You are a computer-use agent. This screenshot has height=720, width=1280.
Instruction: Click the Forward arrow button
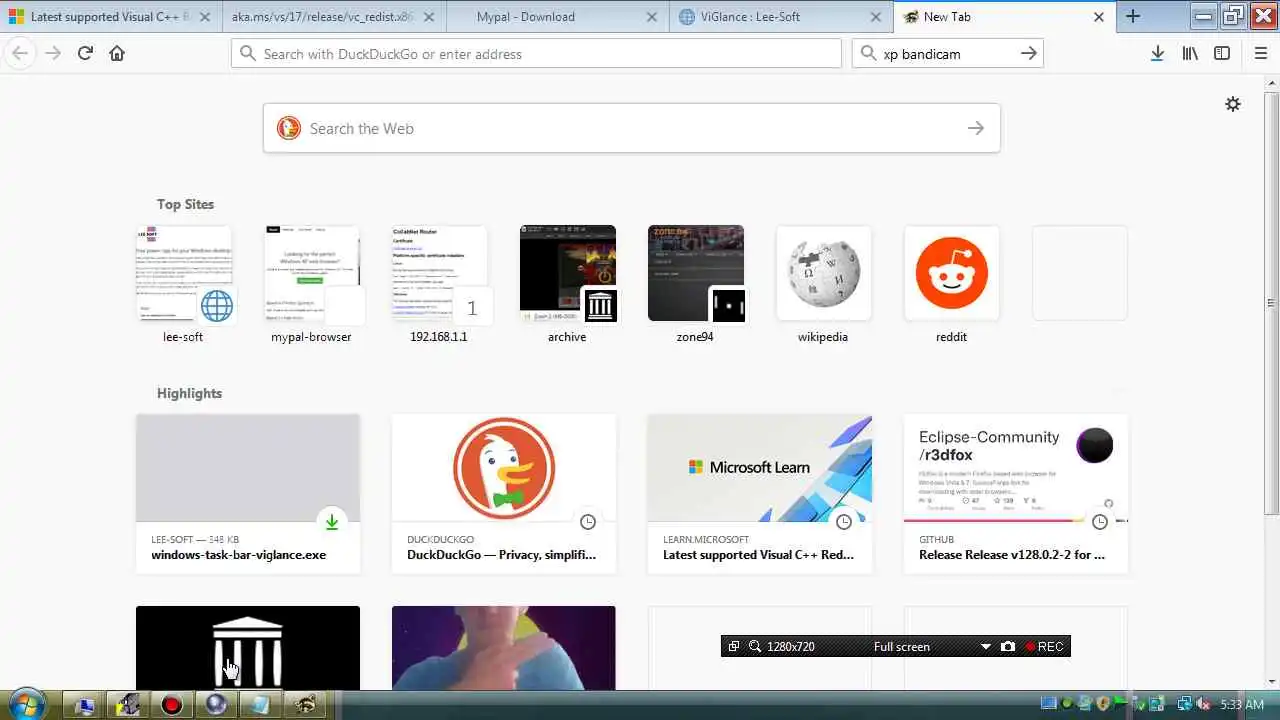[x=52, y=53]
